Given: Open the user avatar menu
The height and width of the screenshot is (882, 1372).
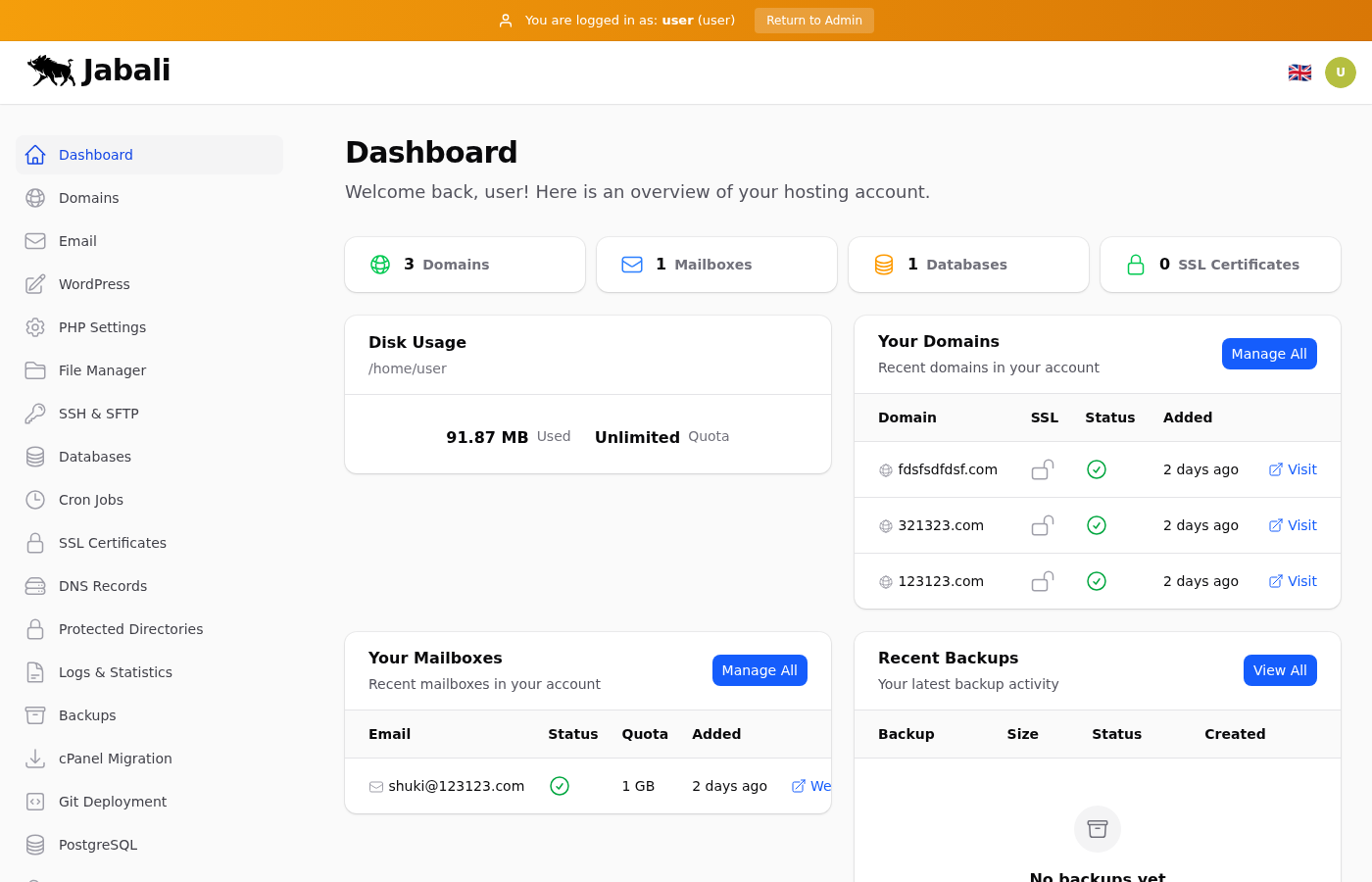Looking at the screenshot, I should [1340, 73].
